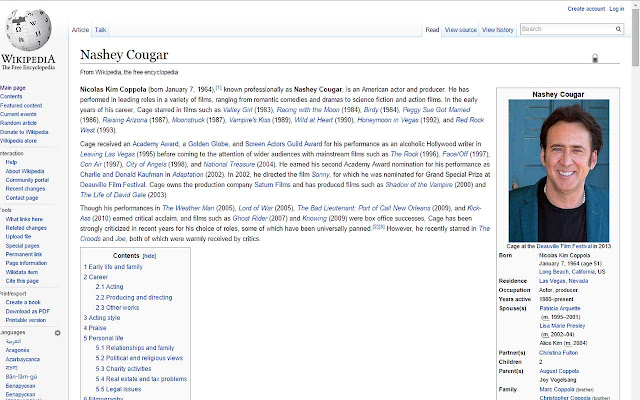Click inside the Search input field
This screenshot has height=400, width=640.
567,29
